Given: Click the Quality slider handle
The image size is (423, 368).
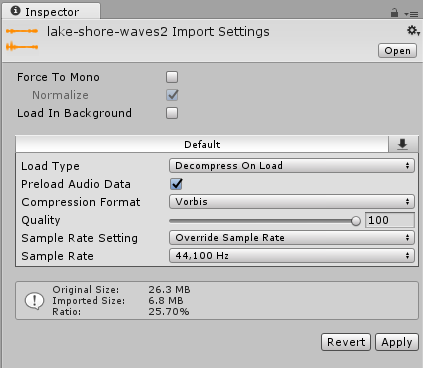Looking at the screenshot, I should (x=356, y=221).
